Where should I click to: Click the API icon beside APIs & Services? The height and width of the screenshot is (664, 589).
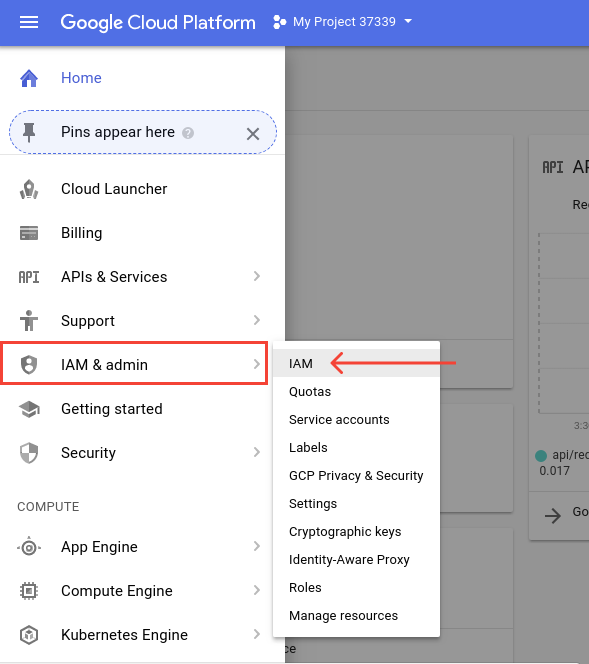[29, 277]
